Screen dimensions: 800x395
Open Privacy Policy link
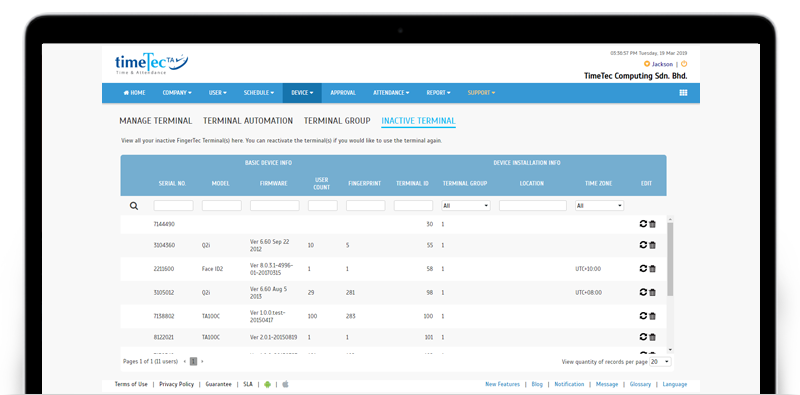tap(177, 384)
